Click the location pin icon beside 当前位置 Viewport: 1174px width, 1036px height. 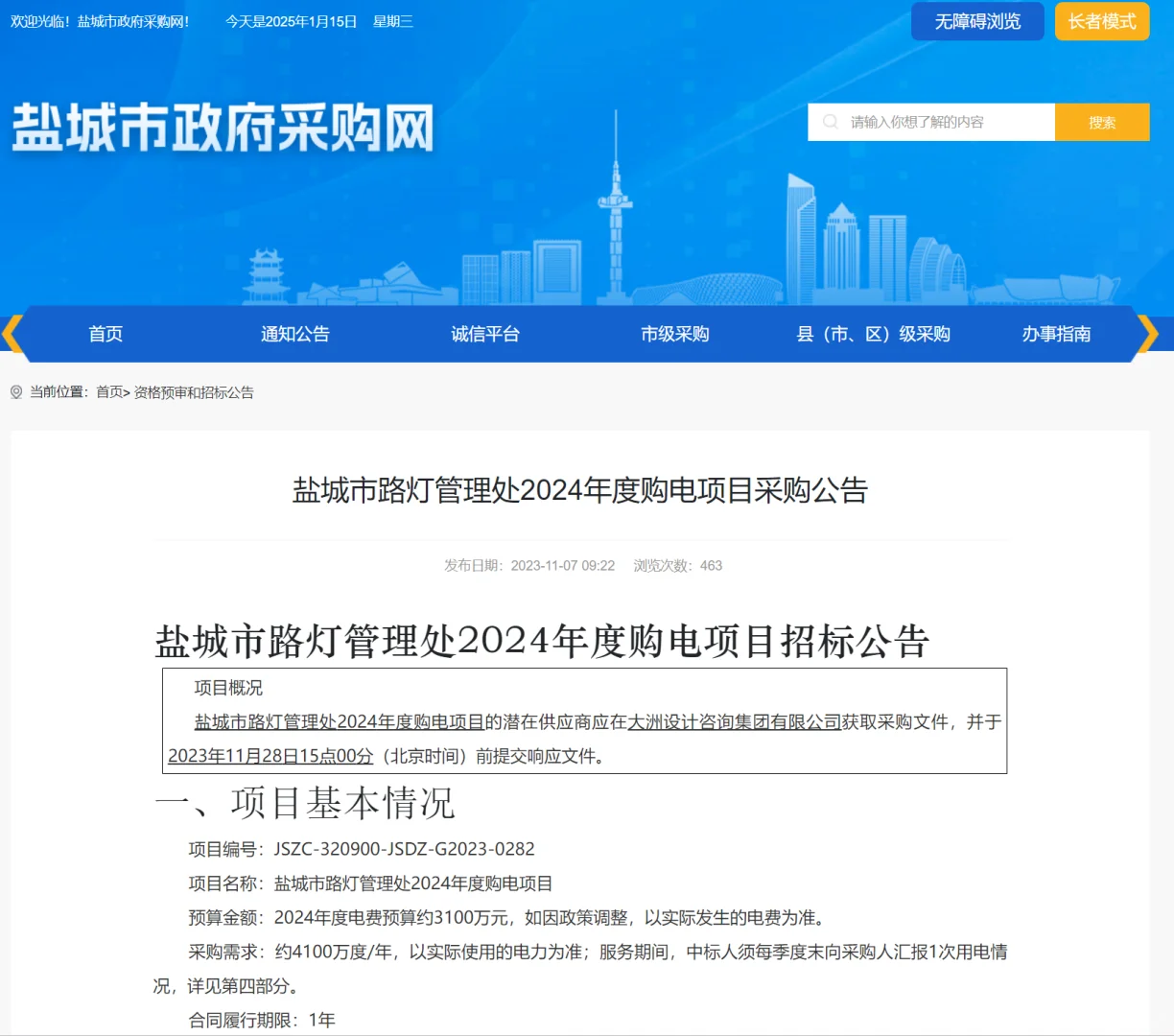pos(15,392)
